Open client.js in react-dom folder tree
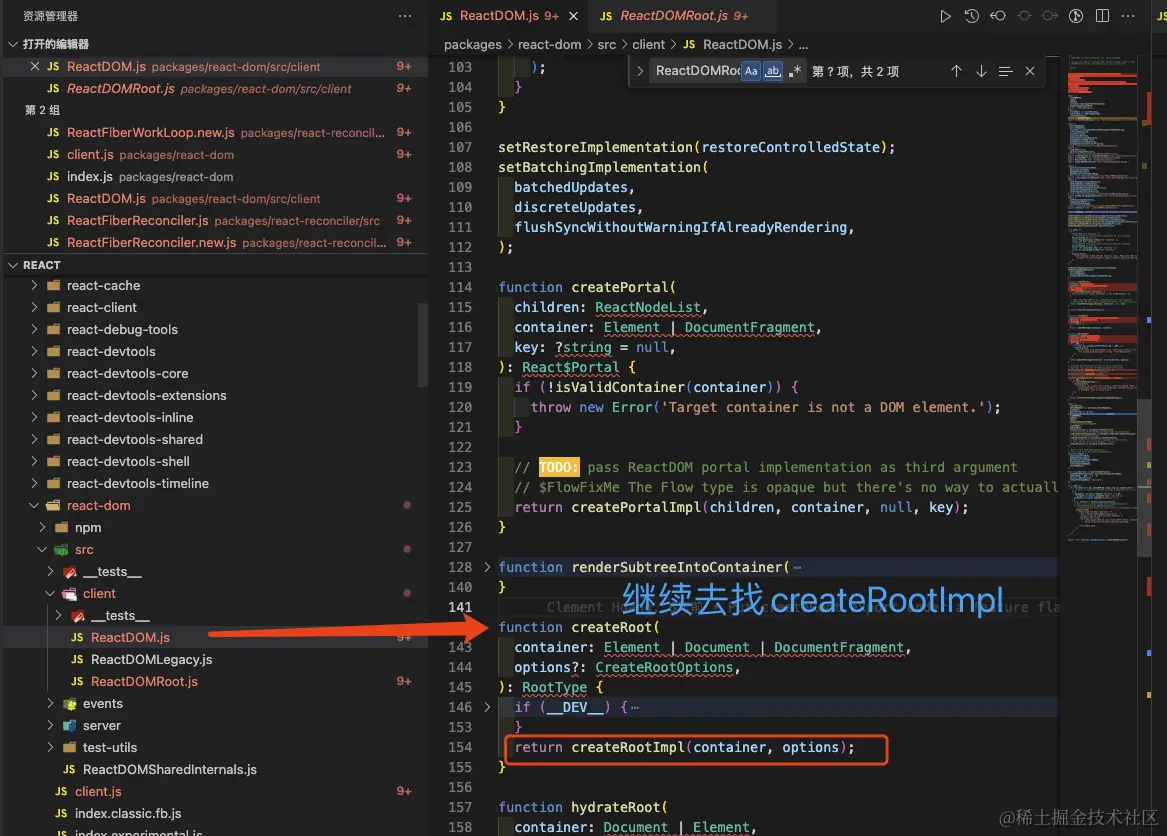 click(214, 791)
